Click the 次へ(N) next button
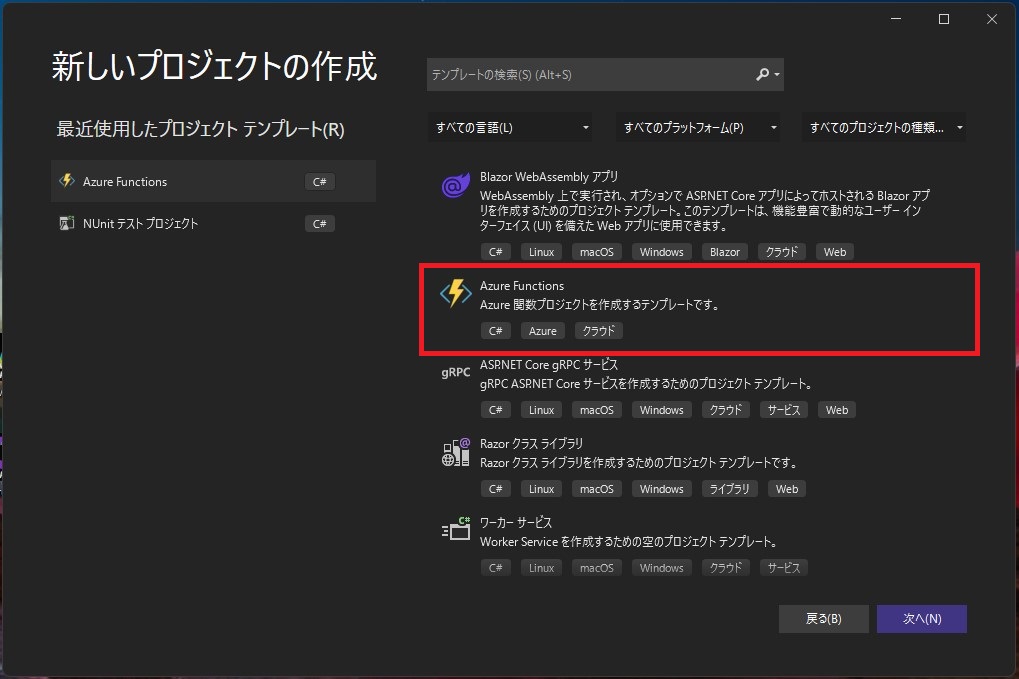Viewport: 1019px width, 679px height. coord(922,619)
